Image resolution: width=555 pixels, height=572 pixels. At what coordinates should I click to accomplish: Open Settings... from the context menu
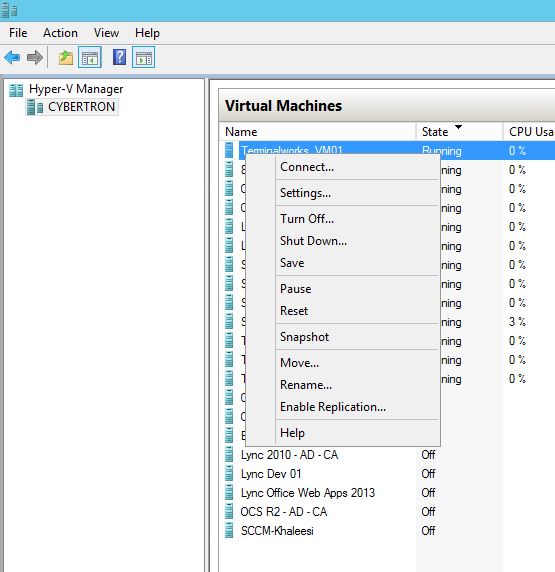pyautogui.click(x=305, y=193)
